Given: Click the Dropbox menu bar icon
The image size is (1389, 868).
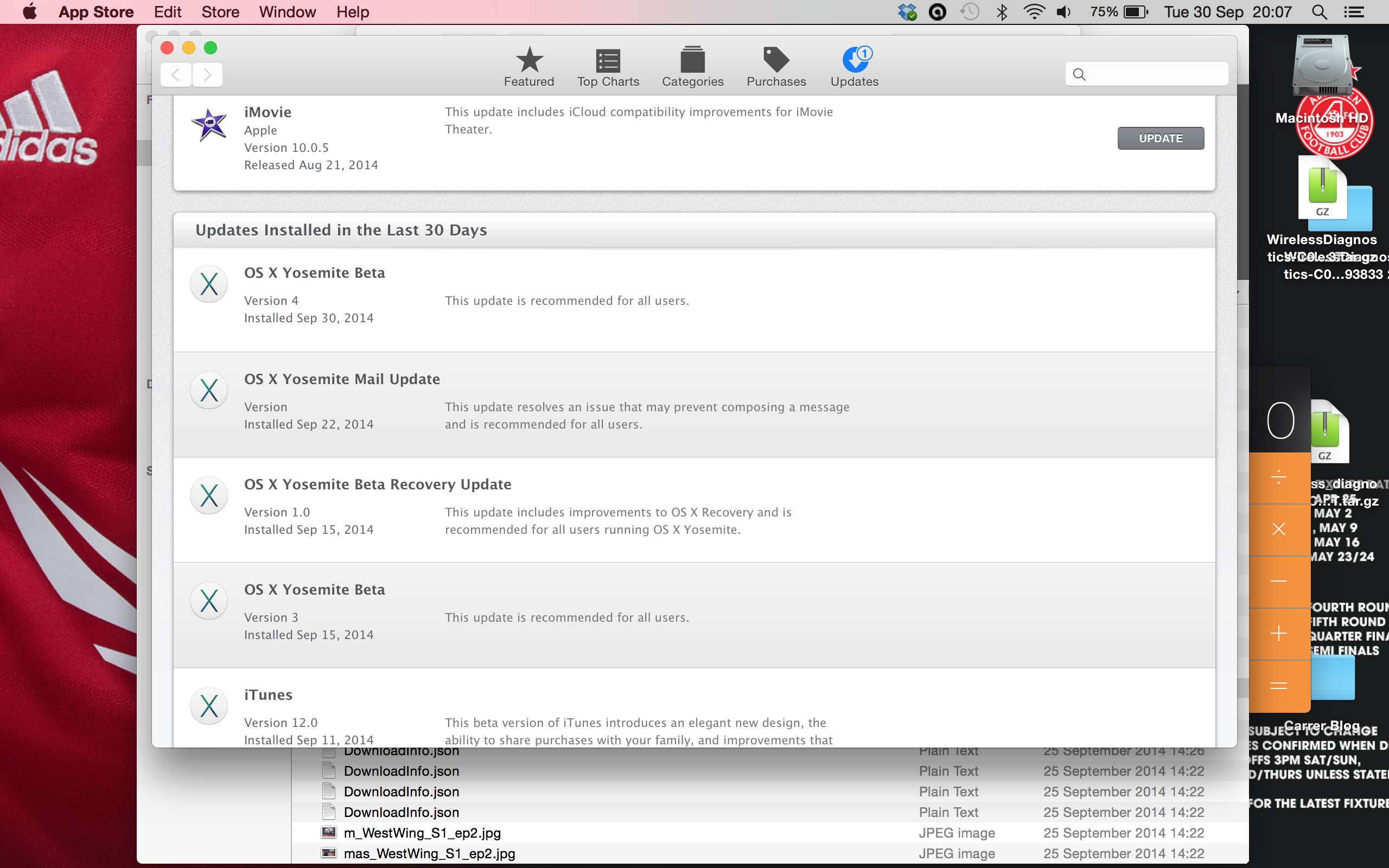Looking at the screenshot, I should coord(907,11).
